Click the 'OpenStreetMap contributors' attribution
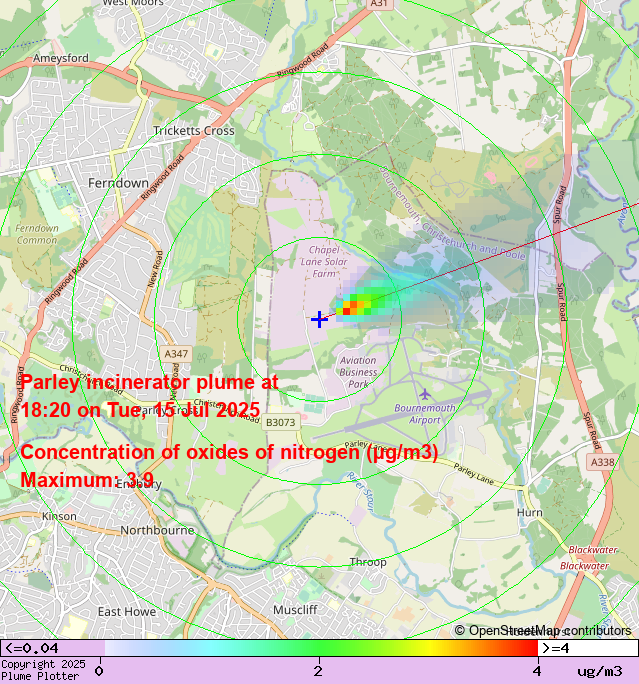The image size is (639, 684). [x=543, y=631]
